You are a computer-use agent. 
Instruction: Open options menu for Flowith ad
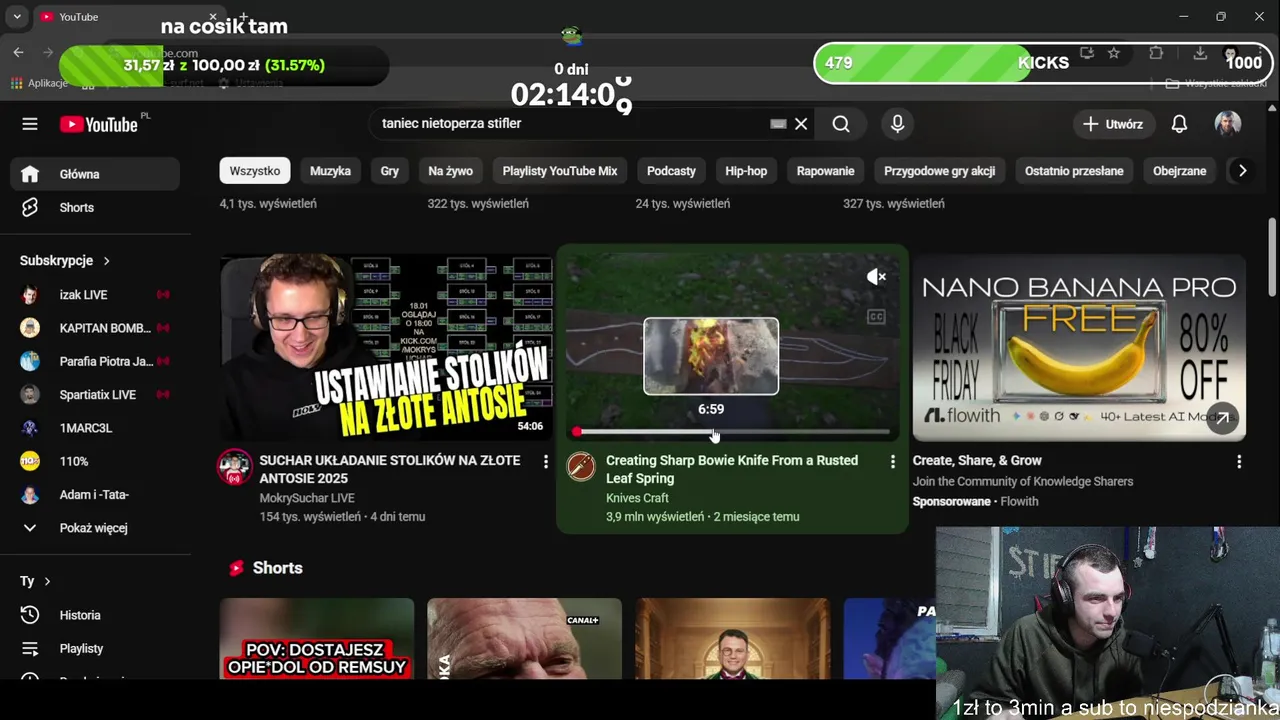click(1239, 461)
